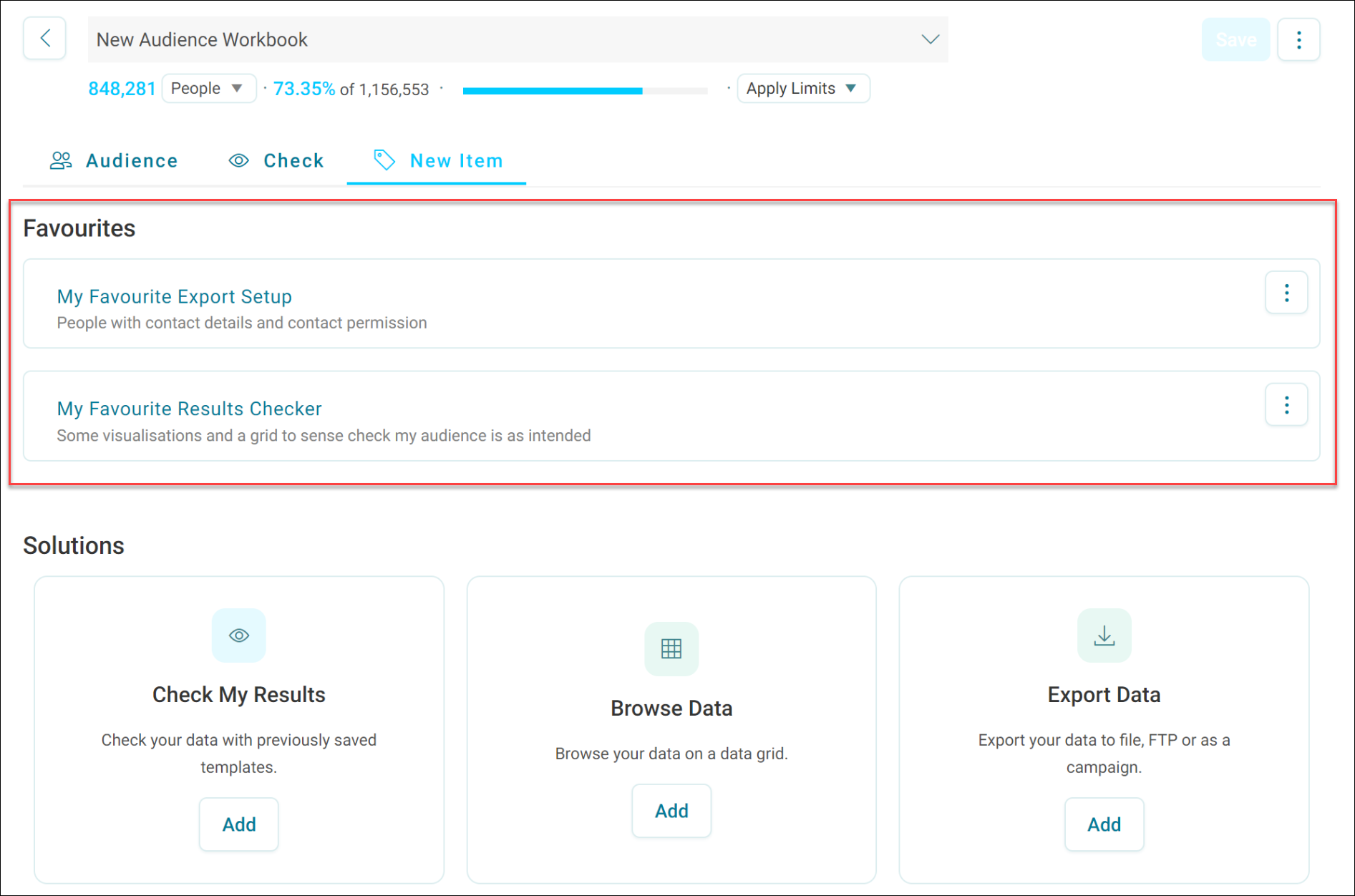Go back using the left chevron button
Viewport: 1355px width, 896px height.
click(44, 39)
